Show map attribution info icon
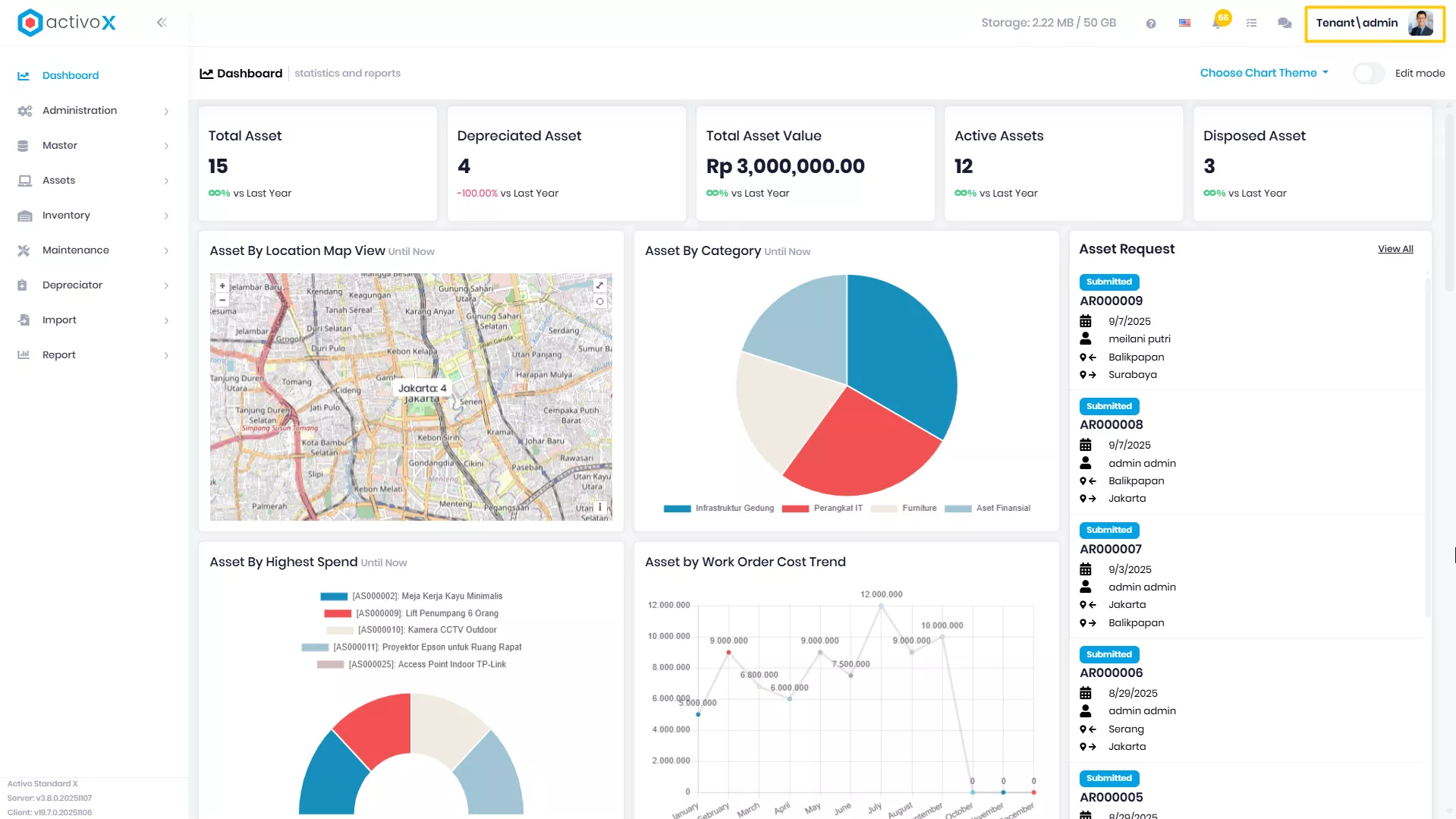This screenshot has height=819, width=1456. click(599, 506)
